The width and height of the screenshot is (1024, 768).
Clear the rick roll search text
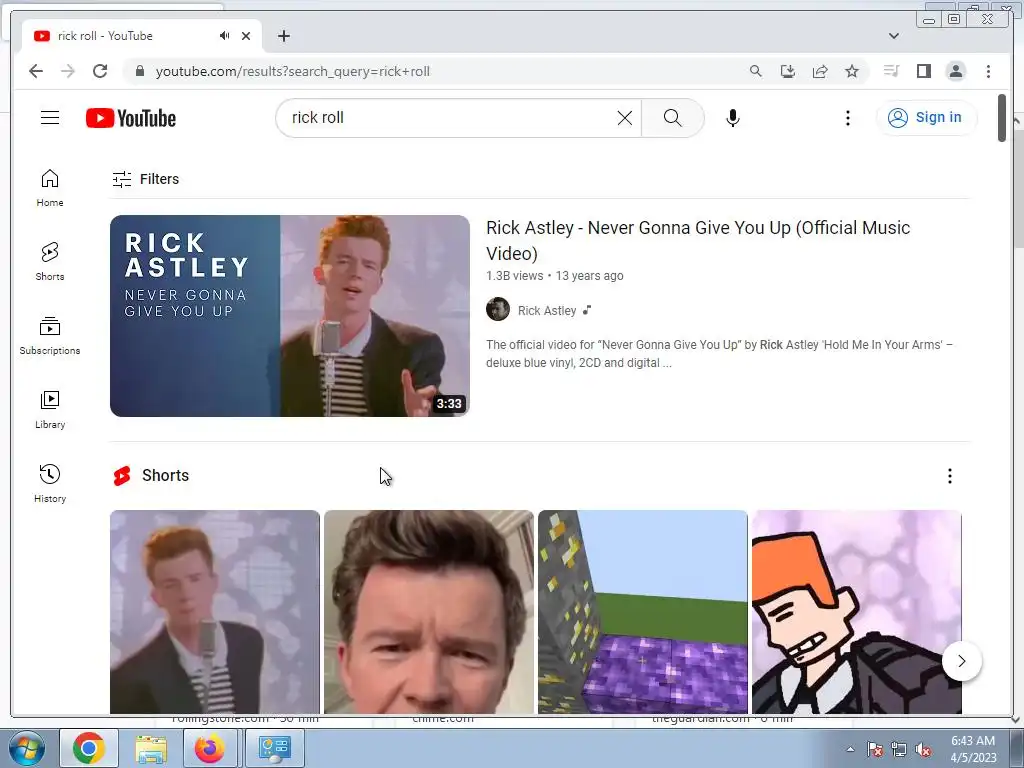[x=625, y=118]
